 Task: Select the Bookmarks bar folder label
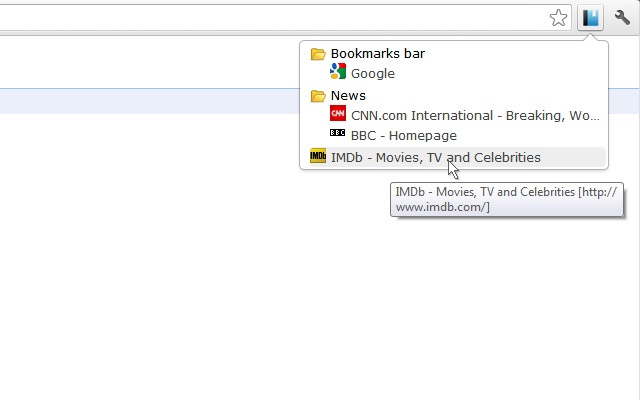click(x=378, y=53)
